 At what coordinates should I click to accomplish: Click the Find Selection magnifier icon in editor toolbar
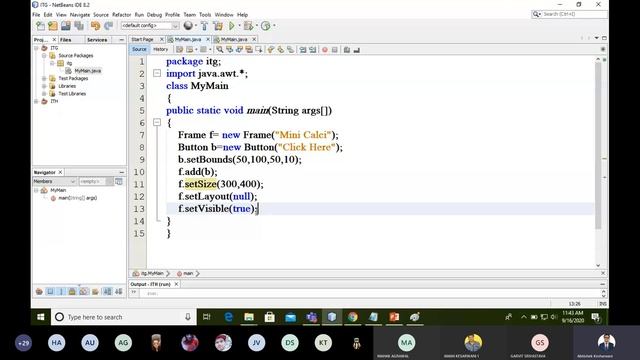tap(220, 49)
